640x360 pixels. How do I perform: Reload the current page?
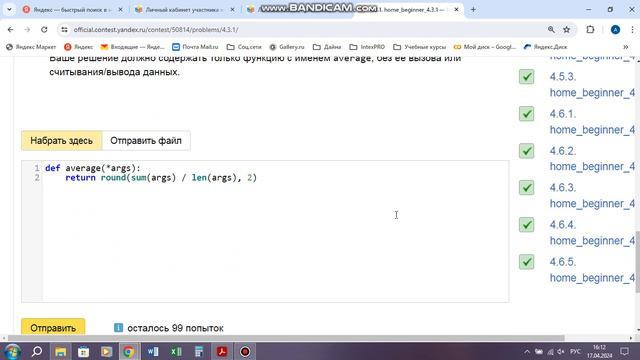(x=44, y=29)
